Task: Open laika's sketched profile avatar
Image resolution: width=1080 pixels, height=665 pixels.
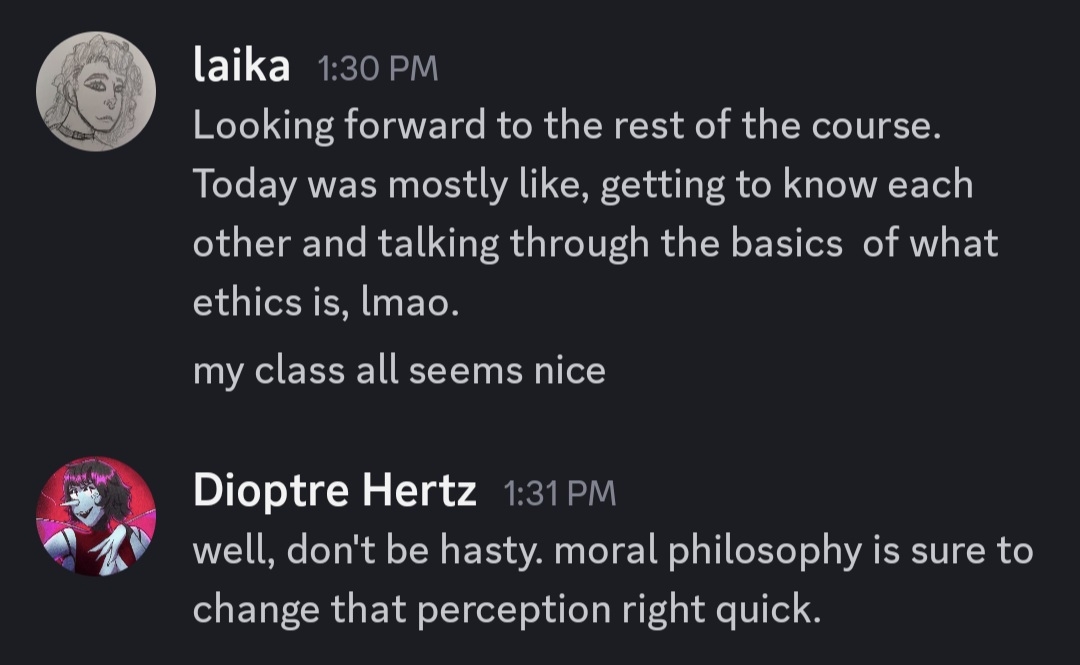Action: click(x=96, y=91)
